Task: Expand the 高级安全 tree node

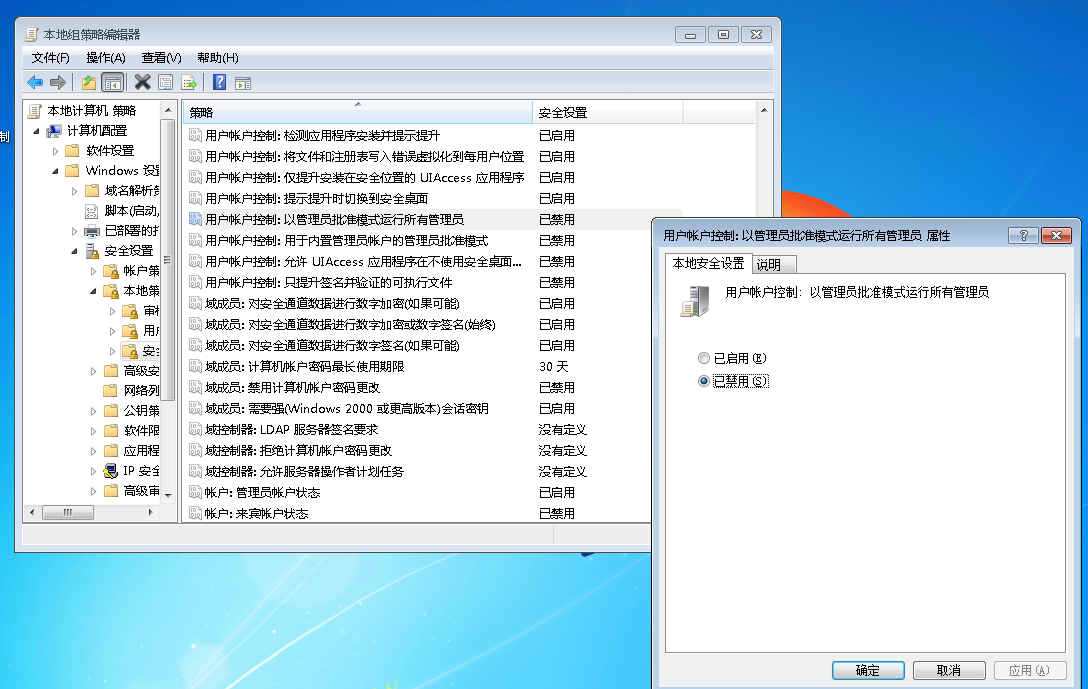Action: [94, 371]
